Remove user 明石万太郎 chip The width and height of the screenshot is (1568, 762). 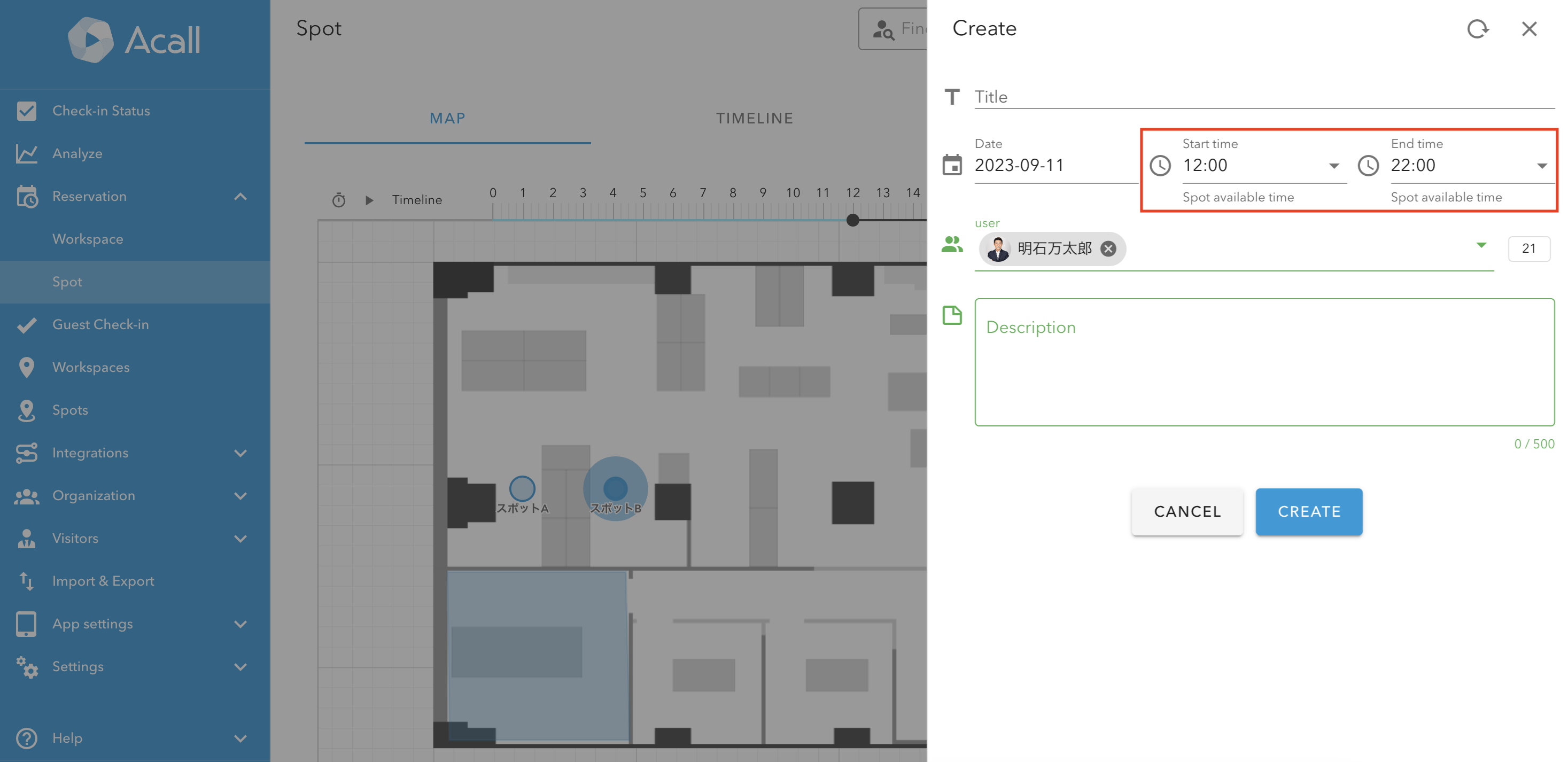[1108, 249]
